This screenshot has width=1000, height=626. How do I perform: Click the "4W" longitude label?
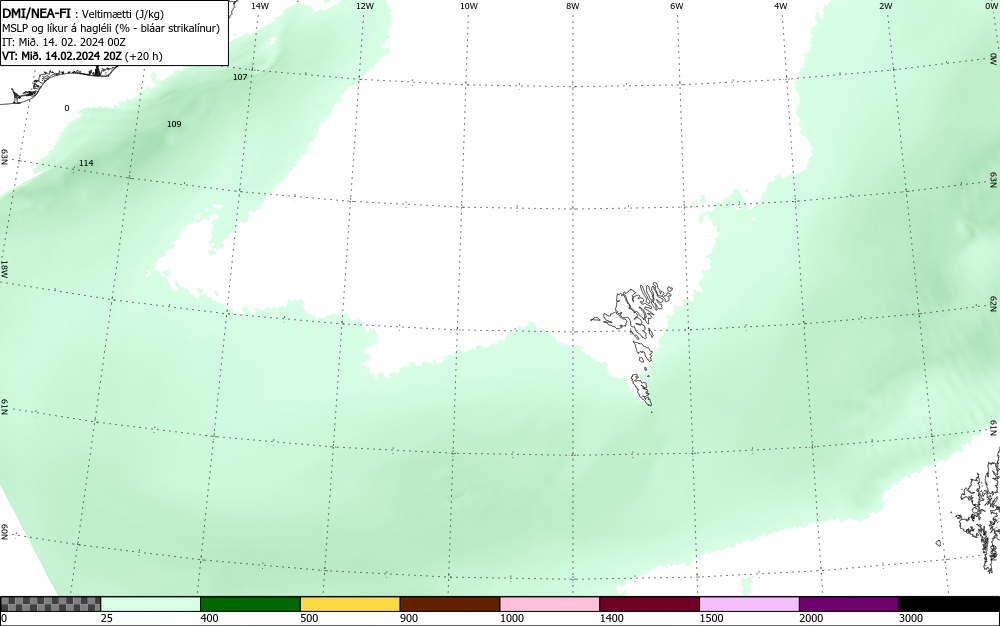781,6
